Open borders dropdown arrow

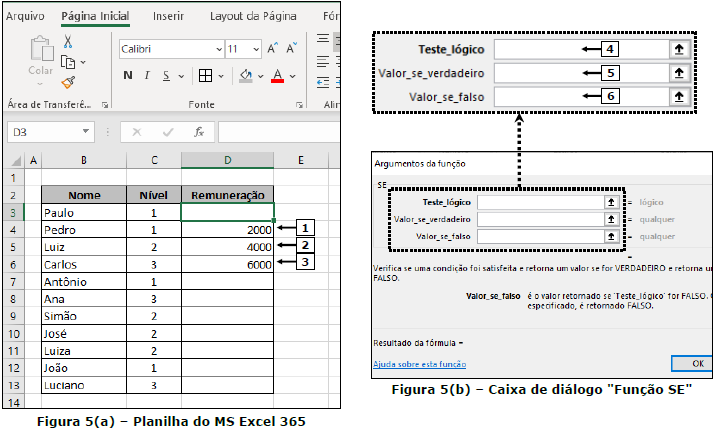221,76
